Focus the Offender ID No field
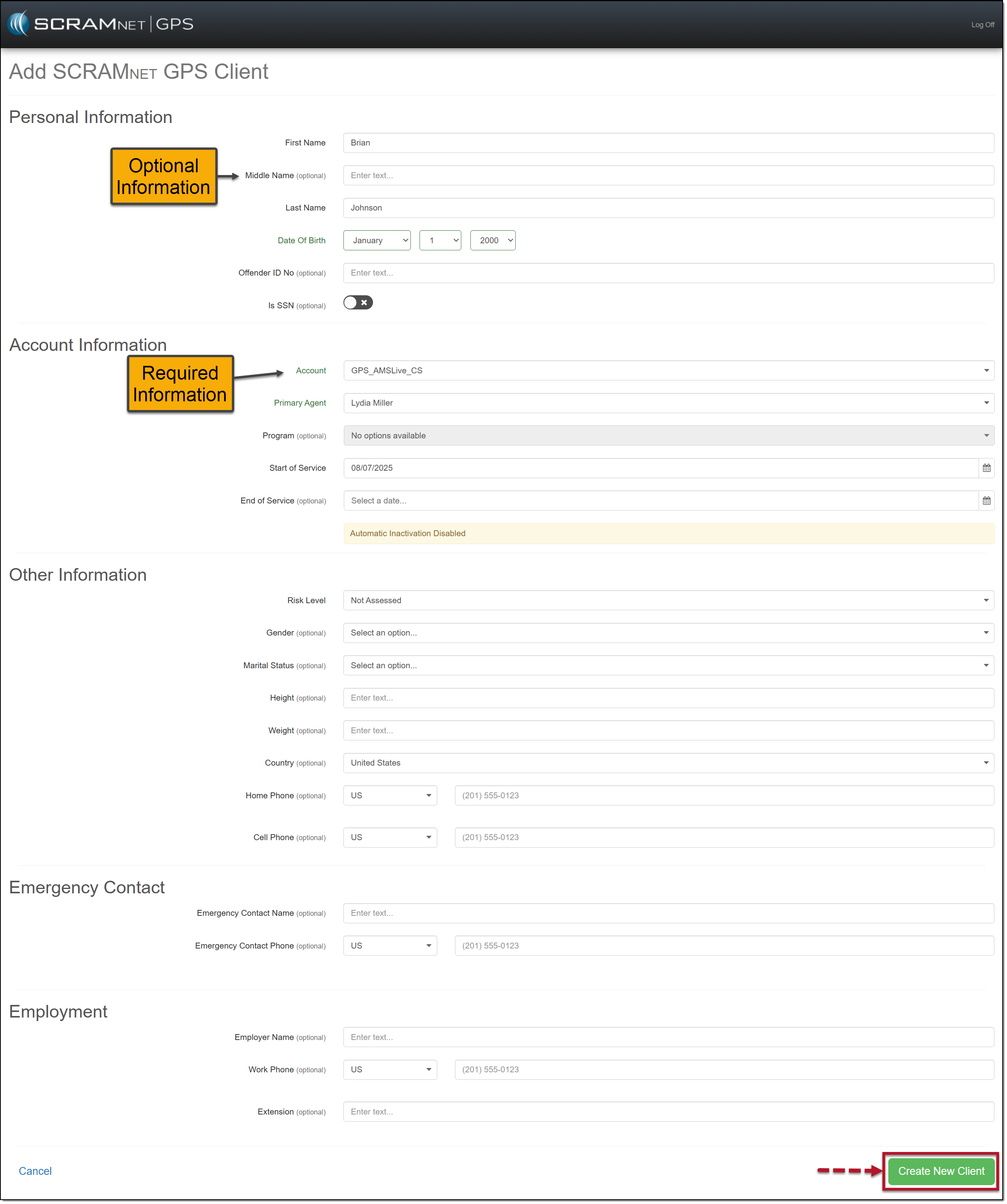 pyautogui.click(x=668, y=273)
